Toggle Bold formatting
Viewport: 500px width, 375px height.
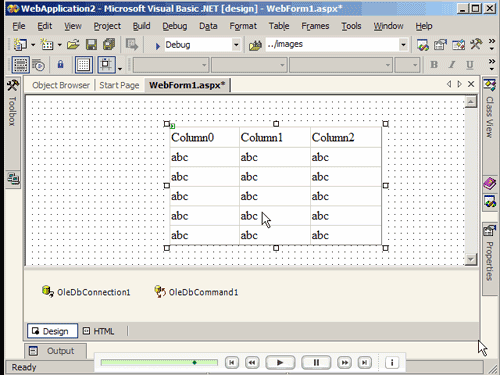coord(434,65)
